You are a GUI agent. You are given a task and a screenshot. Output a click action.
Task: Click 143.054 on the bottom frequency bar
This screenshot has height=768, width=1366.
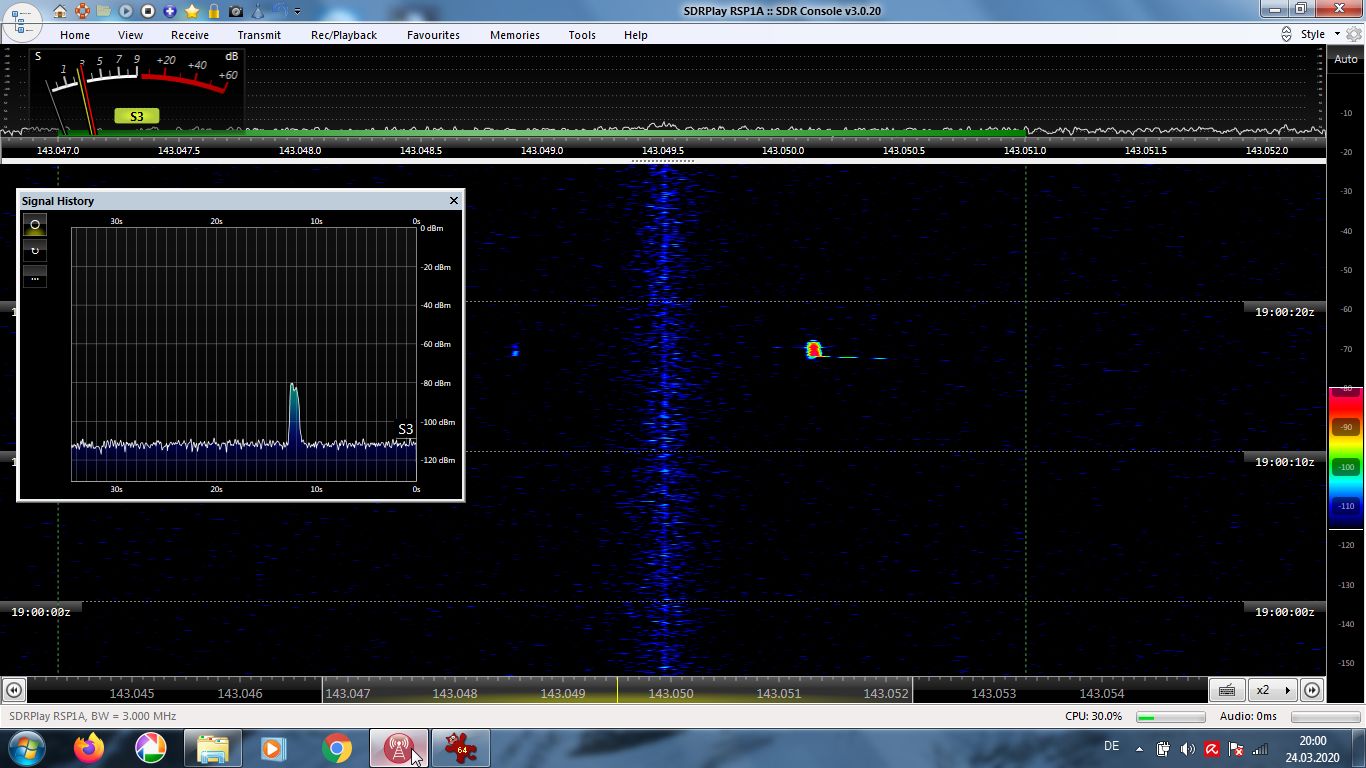click(1102, 693)
